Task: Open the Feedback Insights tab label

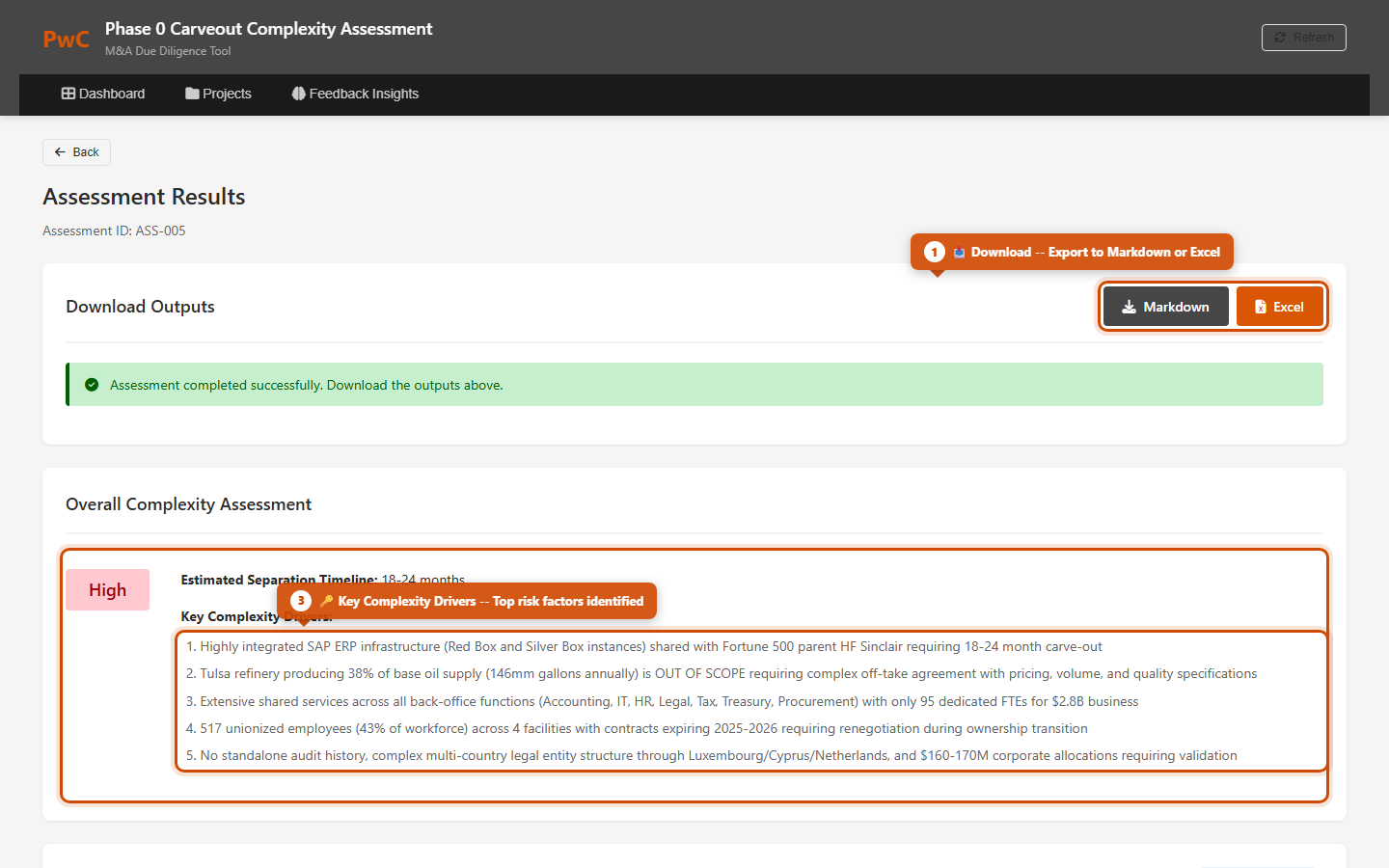Action: click(364, 94)
